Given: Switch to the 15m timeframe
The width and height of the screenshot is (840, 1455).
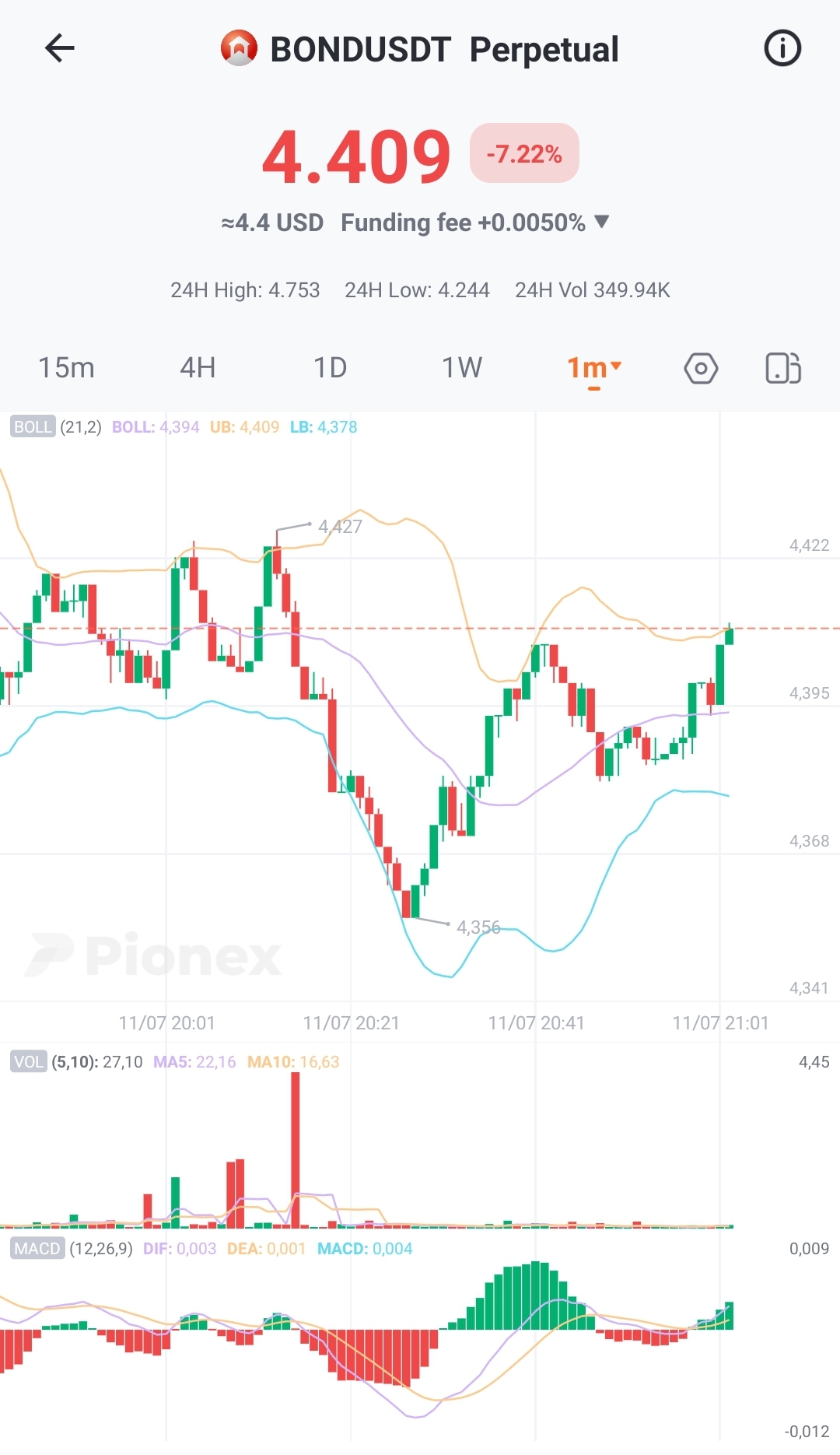Looking at the screenshot, I should pyautogui.click(x=66, y=368).
